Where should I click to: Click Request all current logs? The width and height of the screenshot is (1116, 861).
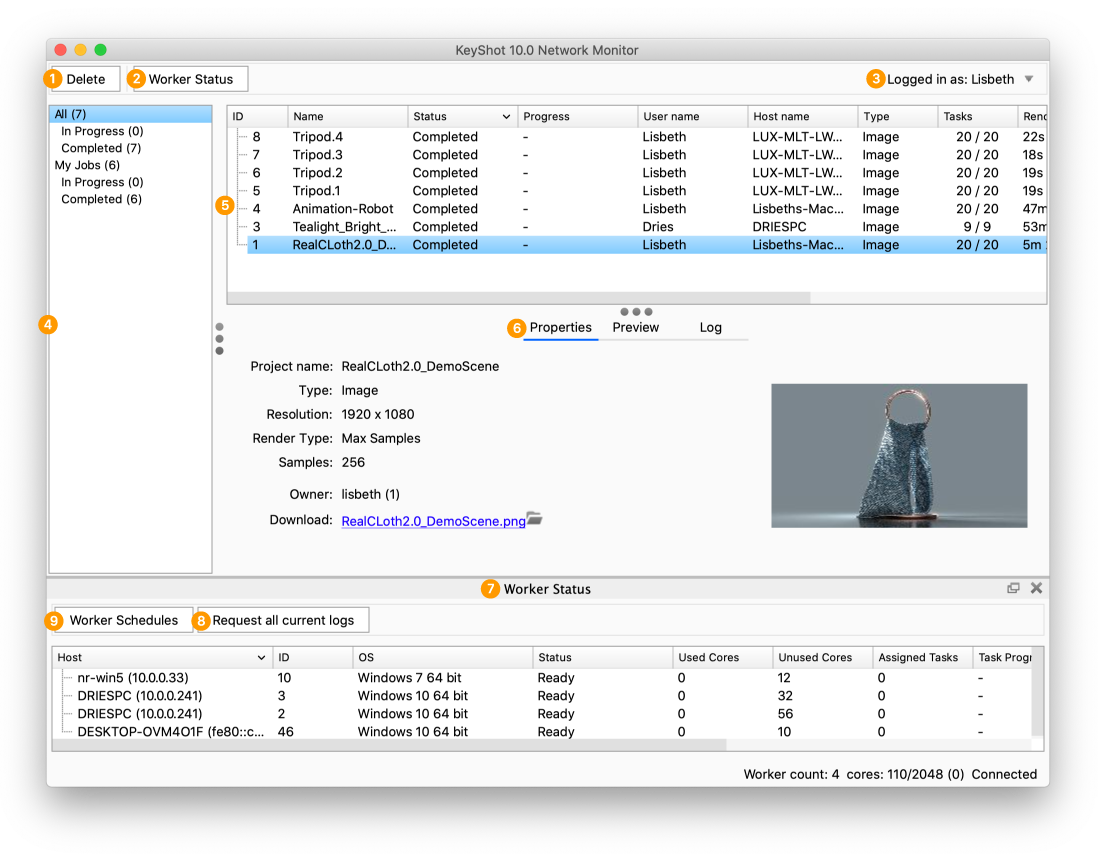pos(281,619)
